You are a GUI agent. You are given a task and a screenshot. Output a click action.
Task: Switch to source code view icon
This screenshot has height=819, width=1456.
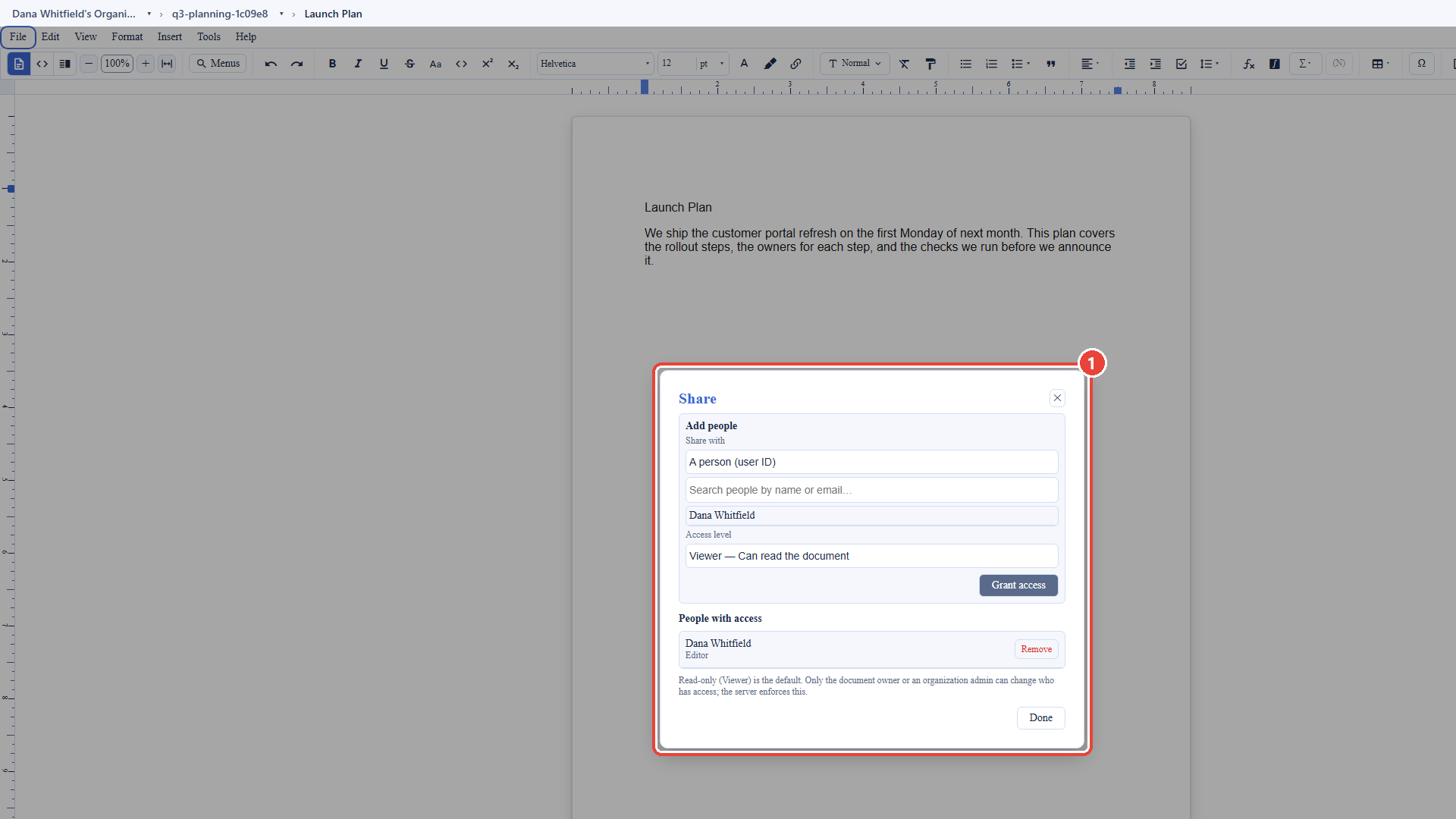(42, 64)
